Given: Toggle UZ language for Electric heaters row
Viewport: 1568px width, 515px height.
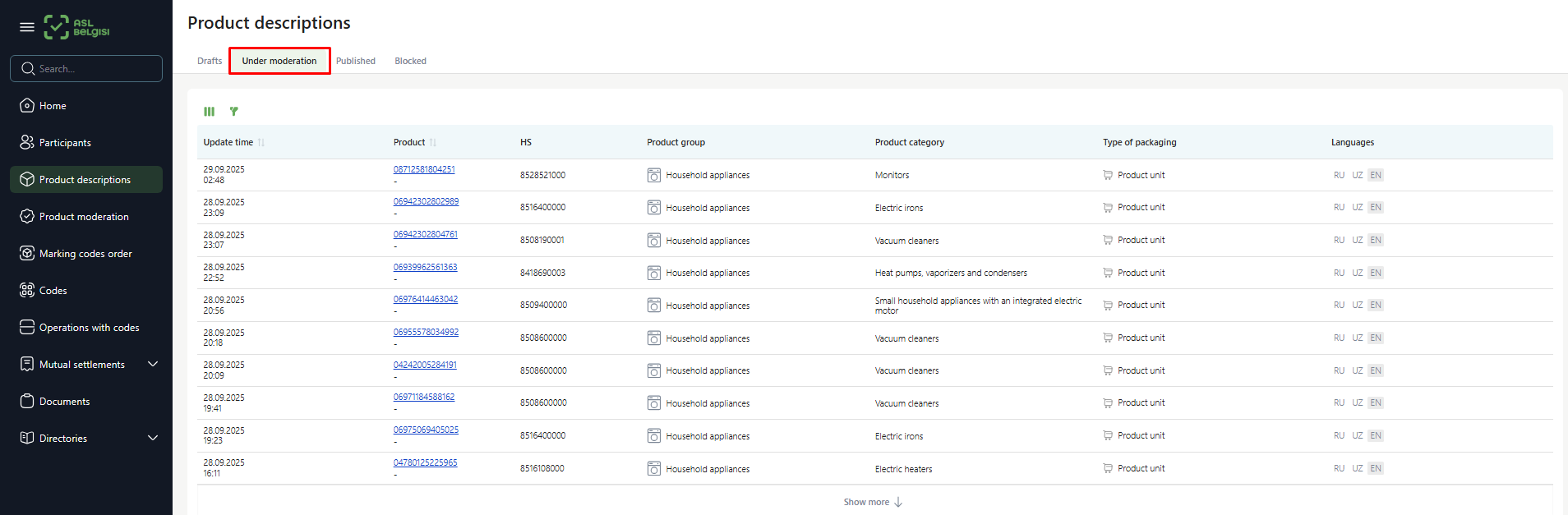Looking at the screenshot, I should pyautogui.click(x=1357, y=469).
